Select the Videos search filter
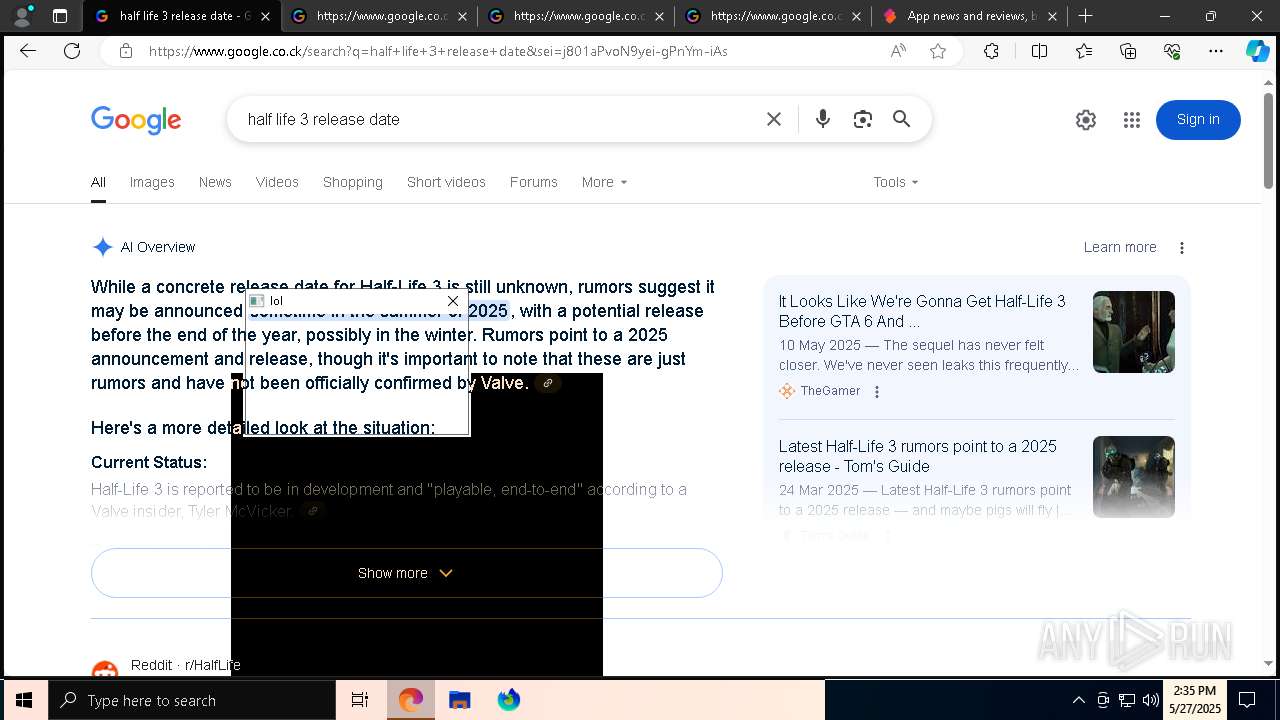Image resolution: width=1280 pixels, height=720 pixels. pos(277,182)
